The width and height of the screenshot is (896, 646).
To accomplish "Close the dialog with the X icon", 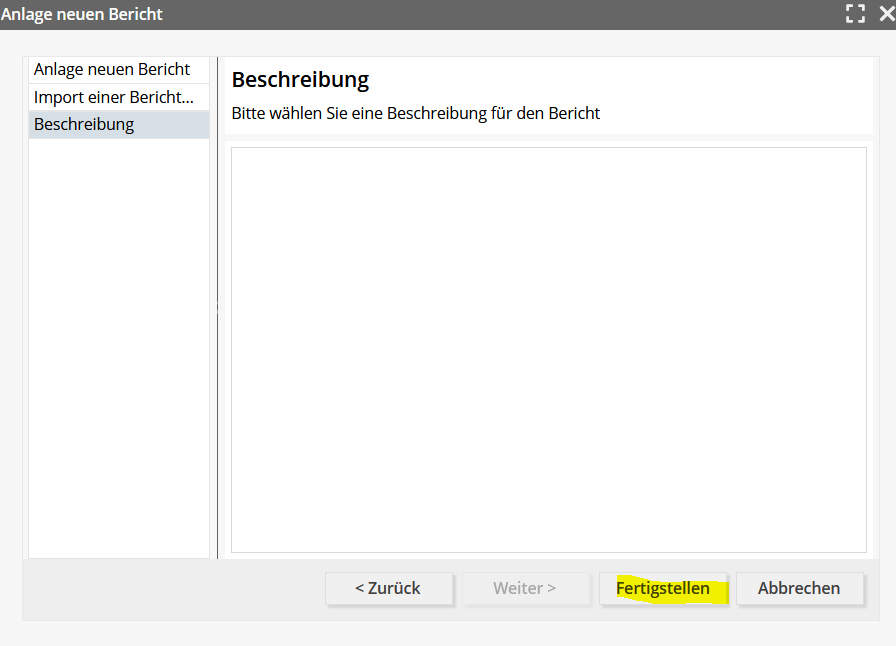I will (x=885, y=14).
